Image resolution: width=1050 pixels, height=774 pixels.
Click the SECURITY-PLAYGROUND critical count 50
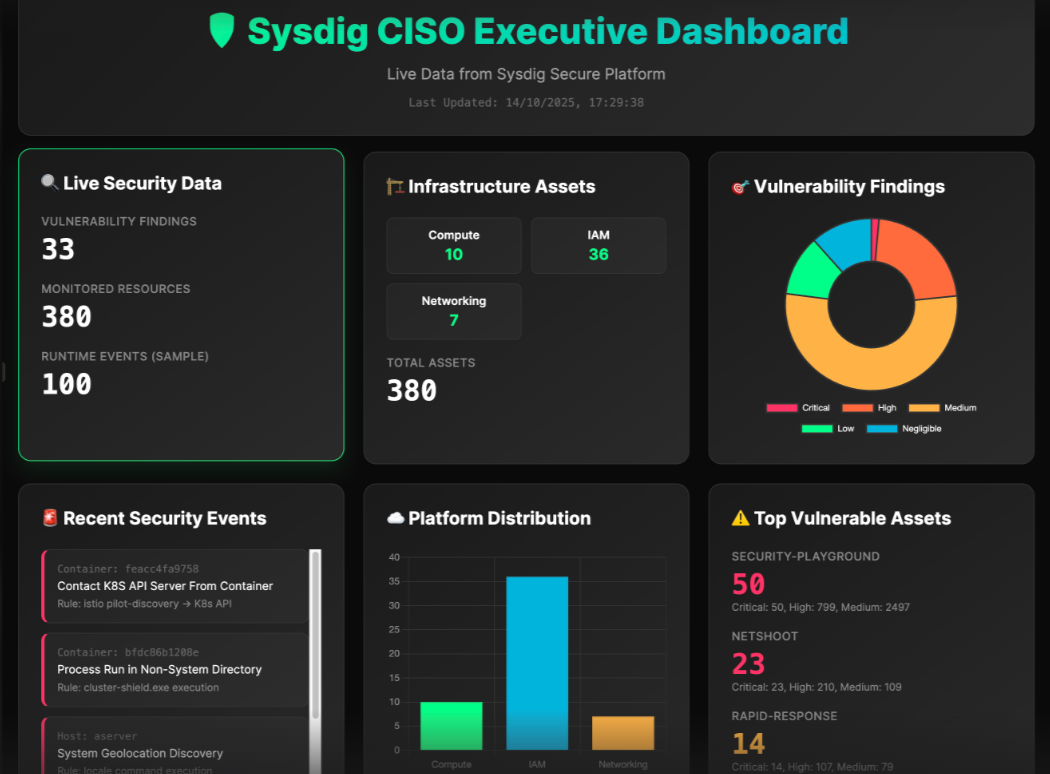(x=748, y=584)
